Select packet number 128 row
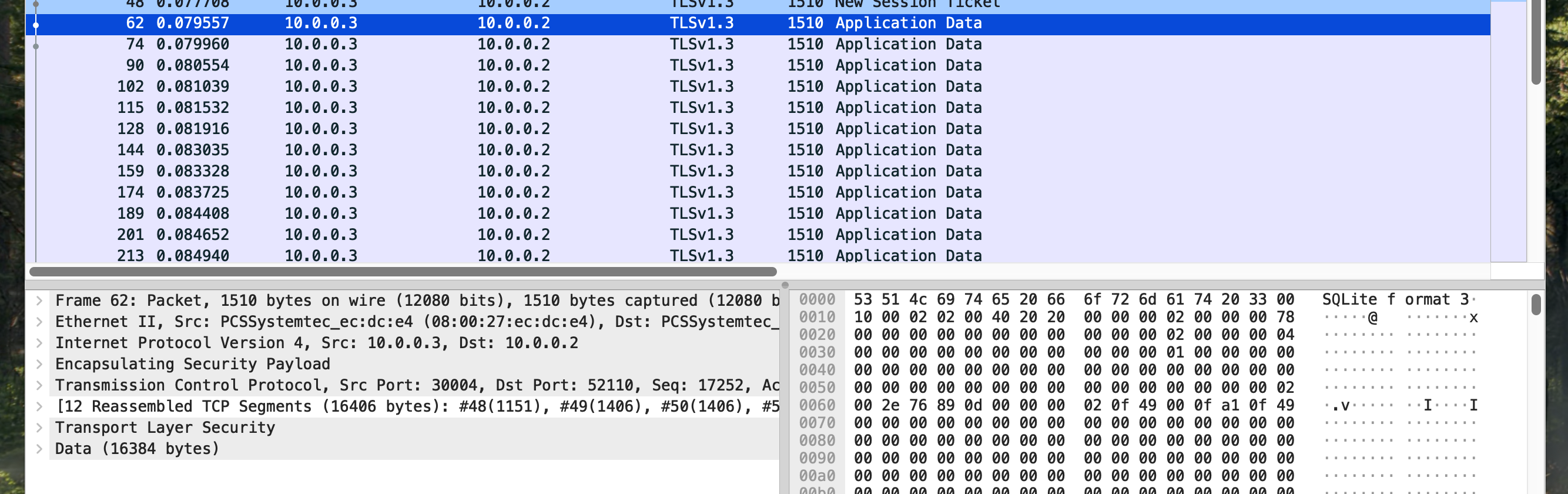 point(758,129)
